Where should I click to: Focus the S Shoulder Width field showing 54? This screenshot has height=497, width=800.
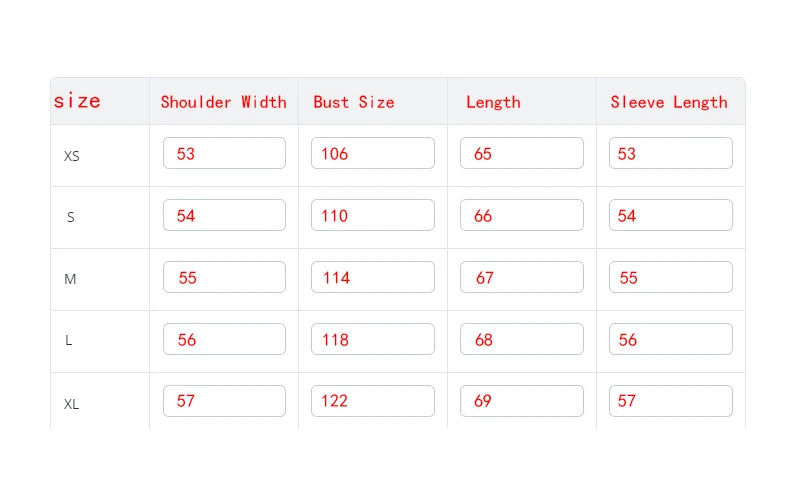click(224, 215)
